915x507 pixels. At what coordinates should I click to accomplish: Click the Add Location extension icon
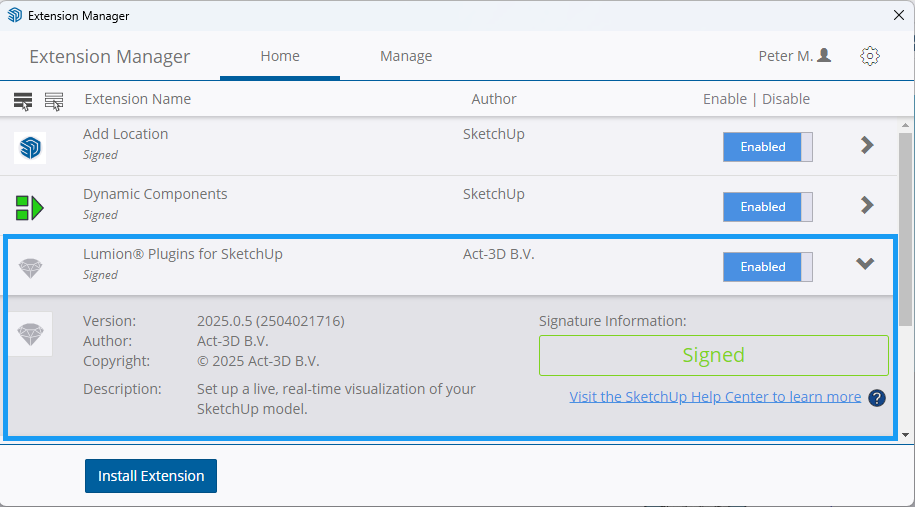coord(30,147)
